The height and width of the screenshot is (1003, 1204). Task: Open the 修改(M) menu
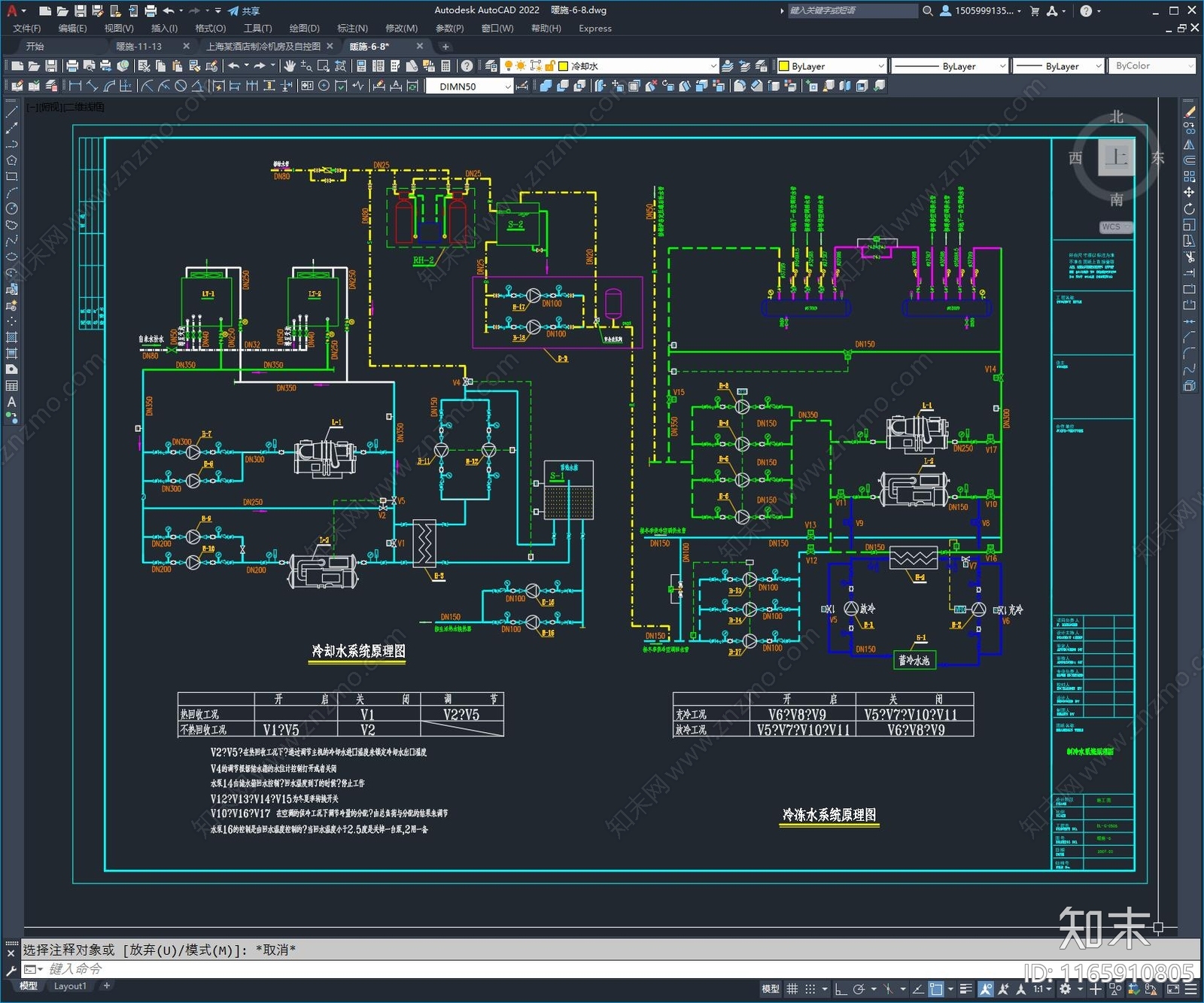coord(401,29)
